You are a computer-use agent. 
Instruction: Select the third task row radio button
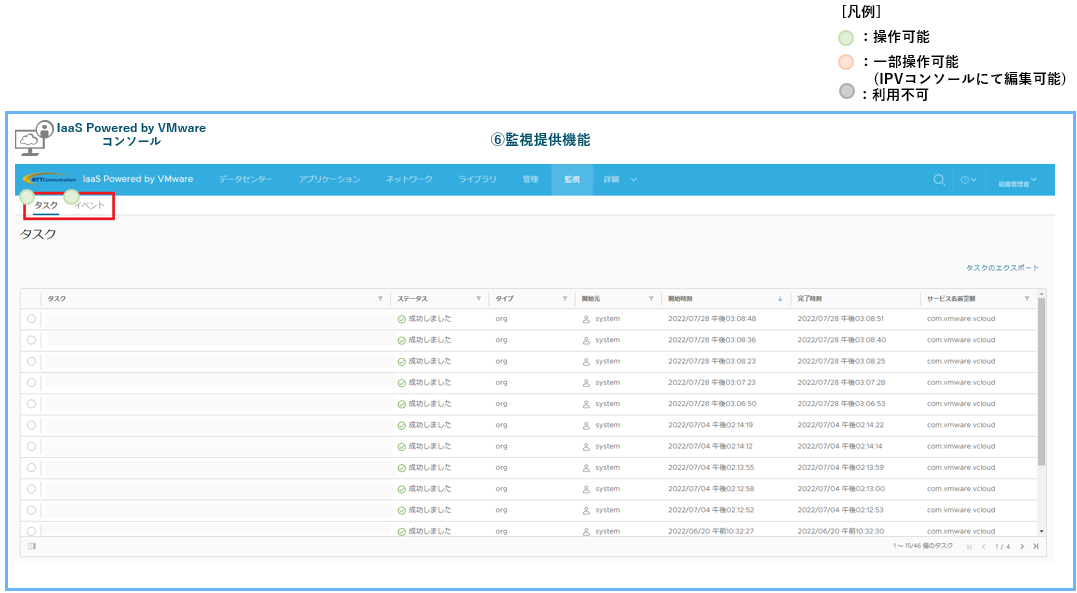coord(32,361)
